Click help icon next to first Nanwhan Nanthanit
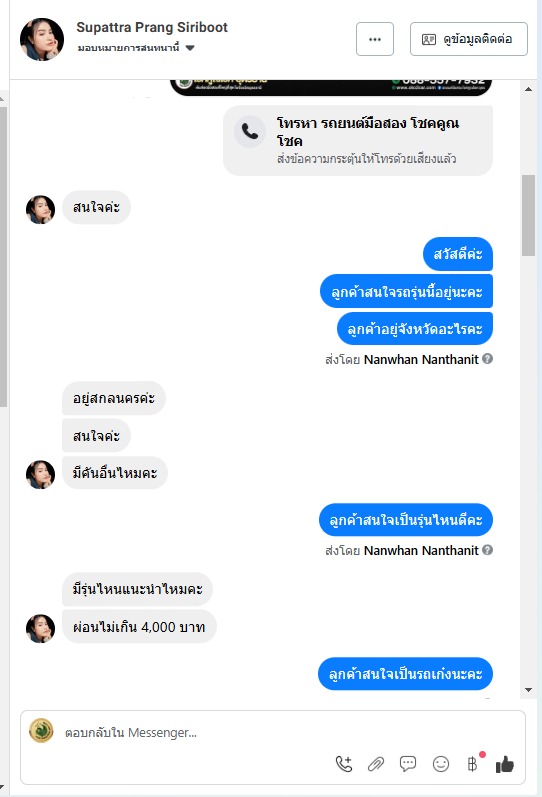542x797 pixels. point(487,359)
